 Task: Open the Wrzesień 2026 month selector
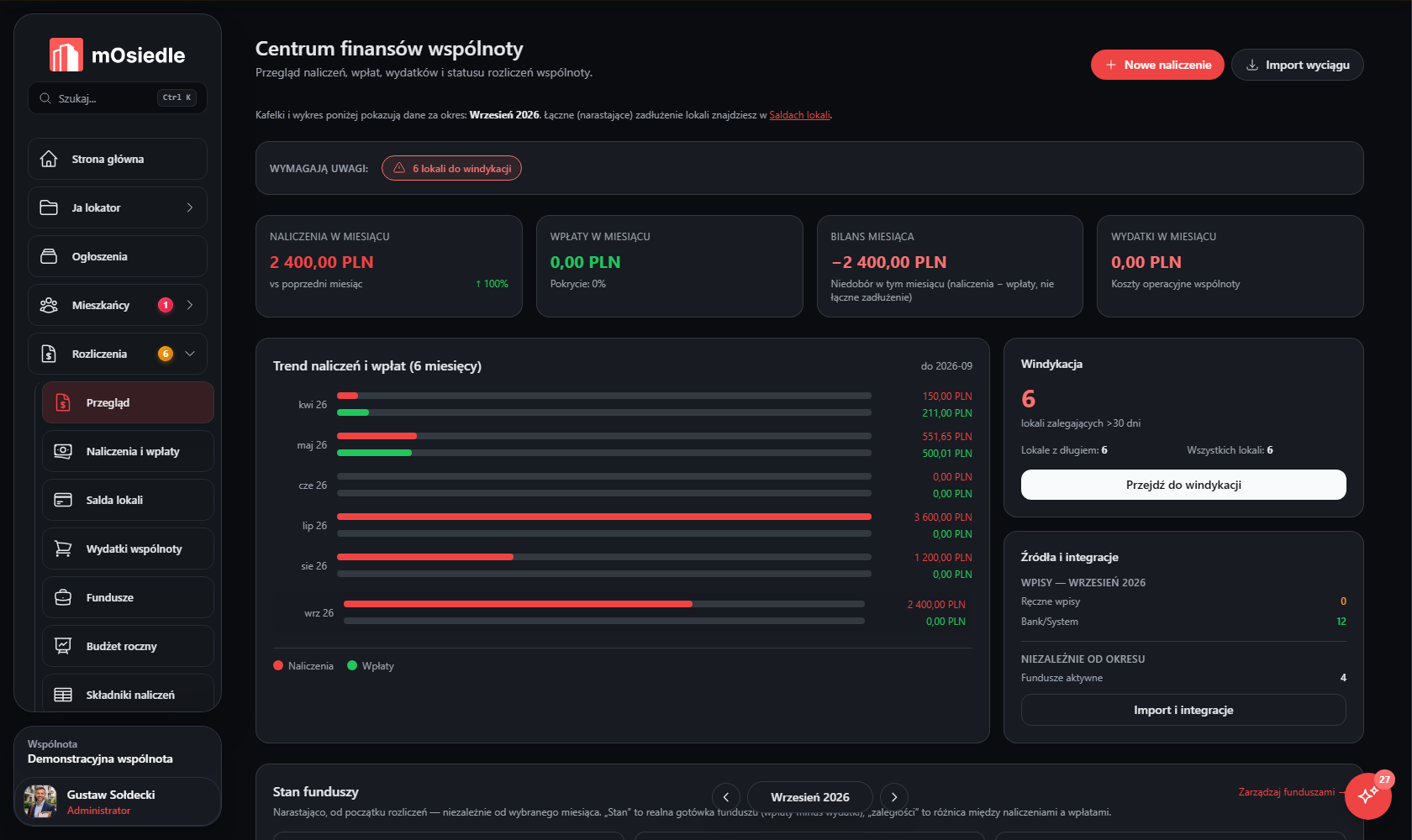pos(810,797)
